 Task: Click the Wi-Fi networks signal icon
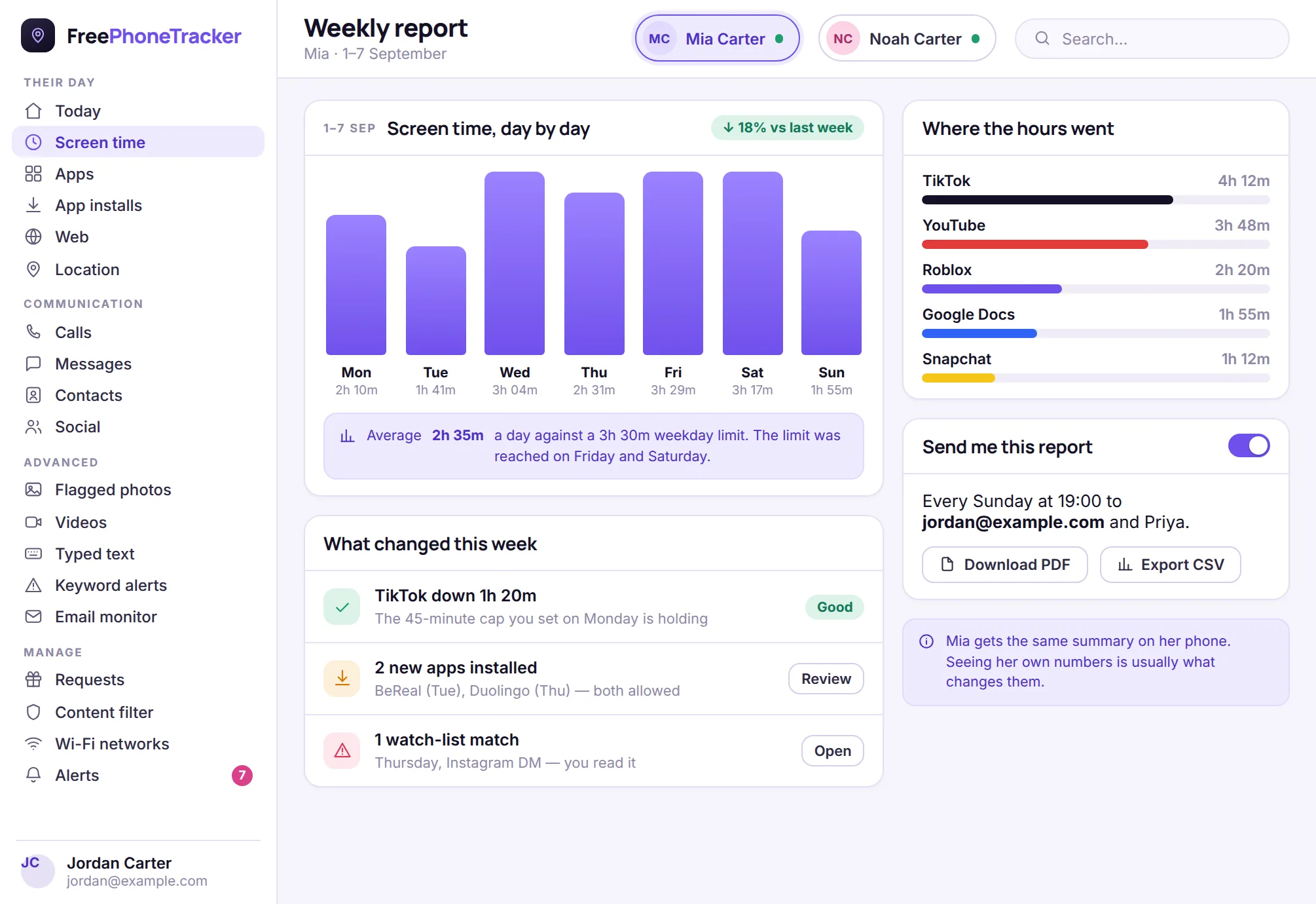click(x=33, y=744)
